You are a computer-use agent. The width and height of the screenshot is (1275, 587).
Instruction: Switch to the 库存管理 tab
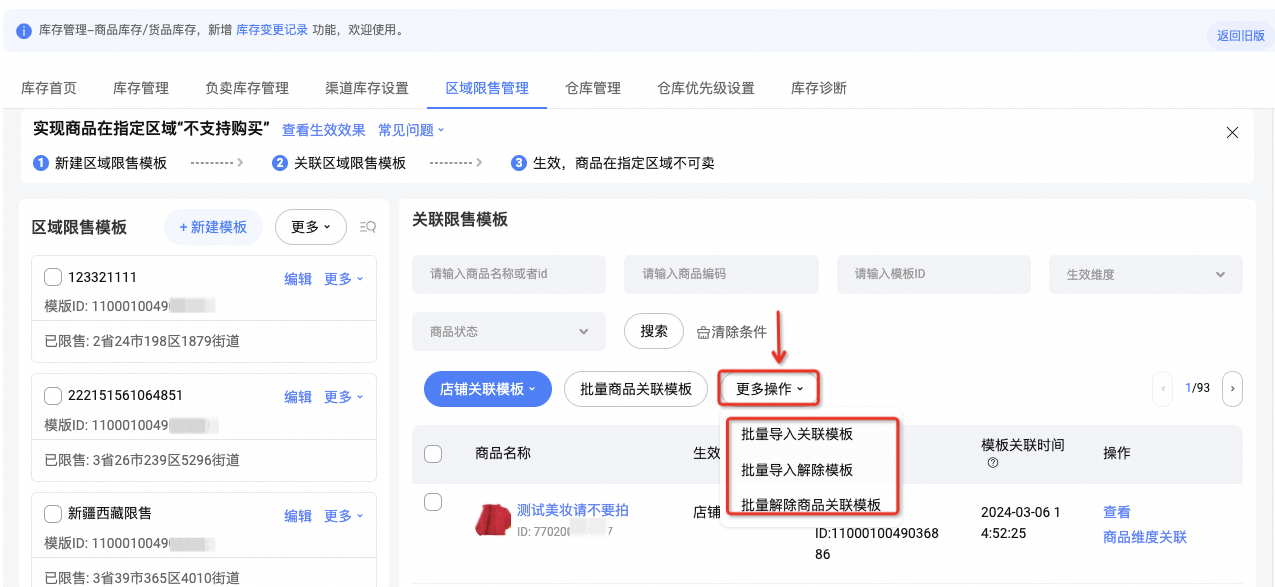tap(141, 88)
